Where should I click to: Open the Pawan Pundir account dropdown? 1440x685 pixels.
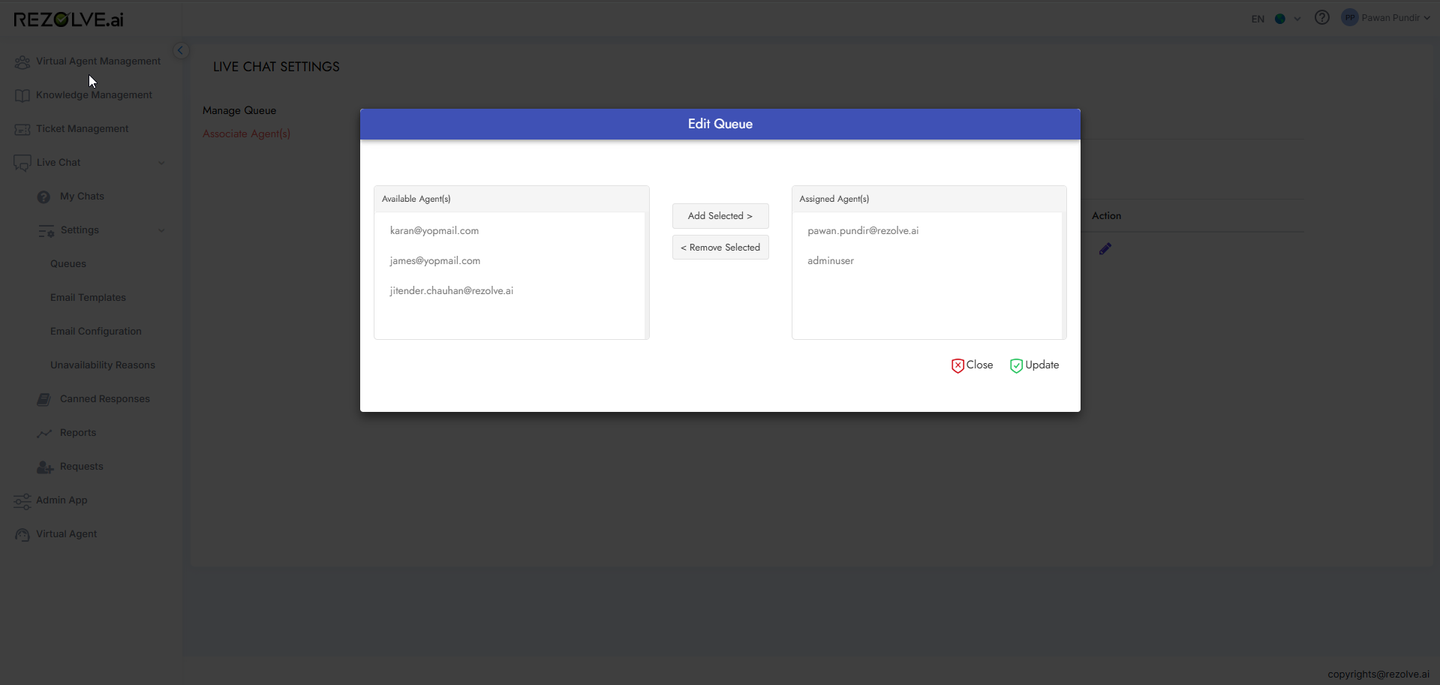coord(1397,18)
